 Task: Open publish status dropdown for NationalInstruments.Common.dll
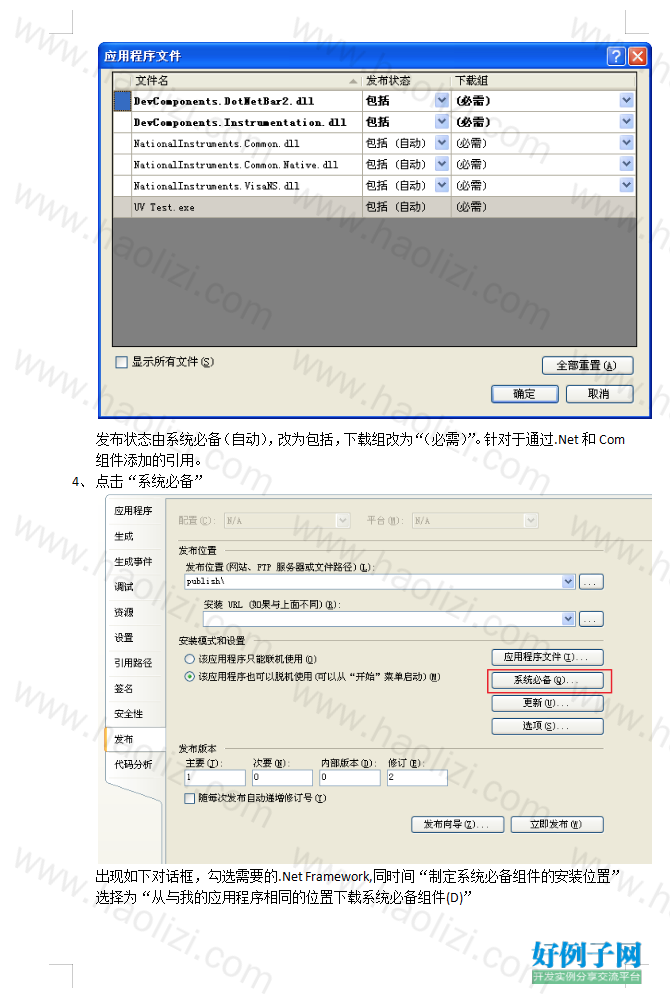(442, 143)
